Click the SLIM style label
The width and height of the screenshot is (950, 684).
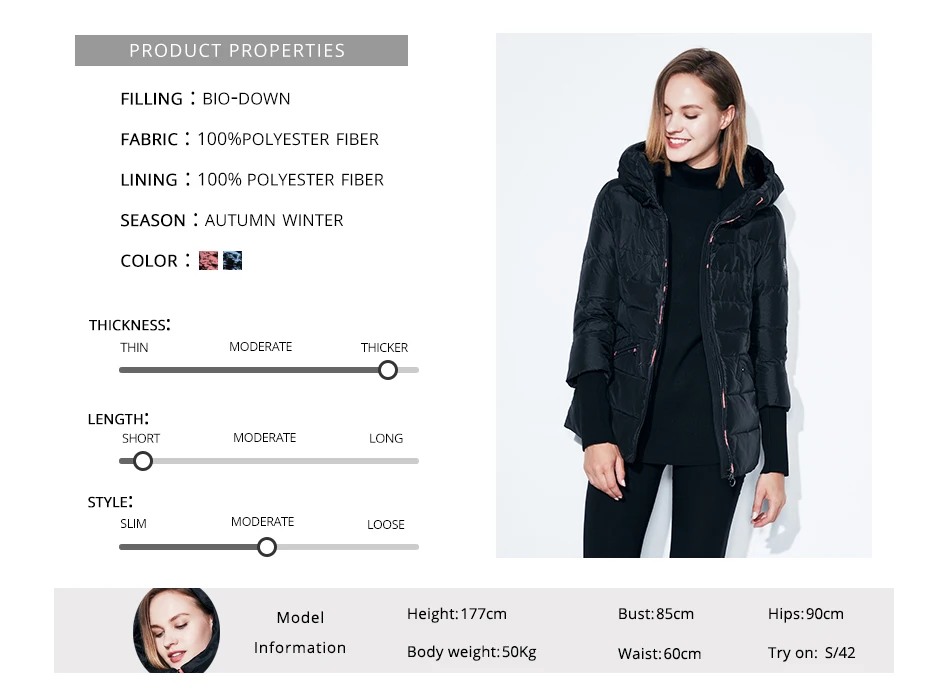(133, 523)
